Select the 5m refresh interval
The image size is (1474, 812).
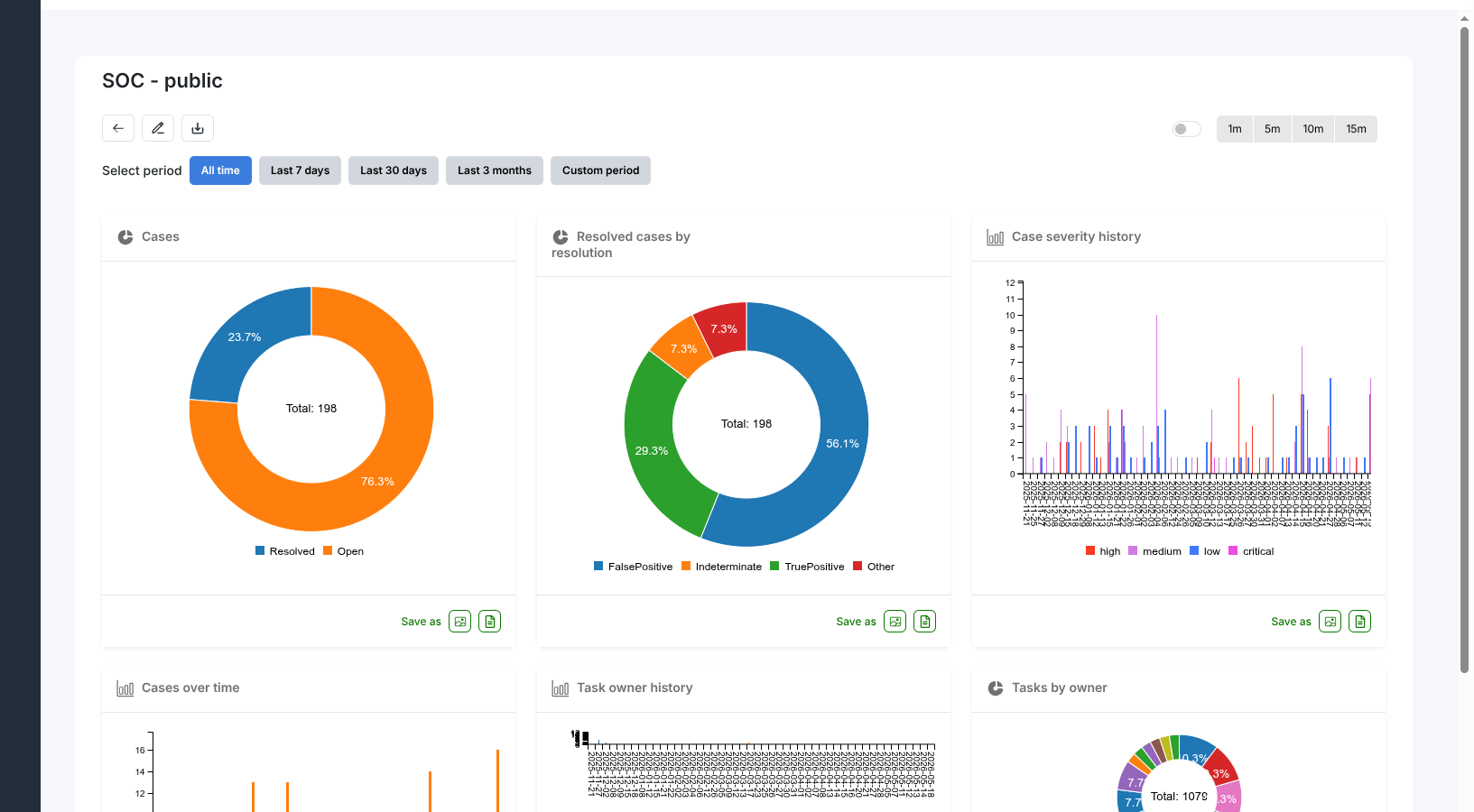pyautogui.click(x=1272, y=129)
